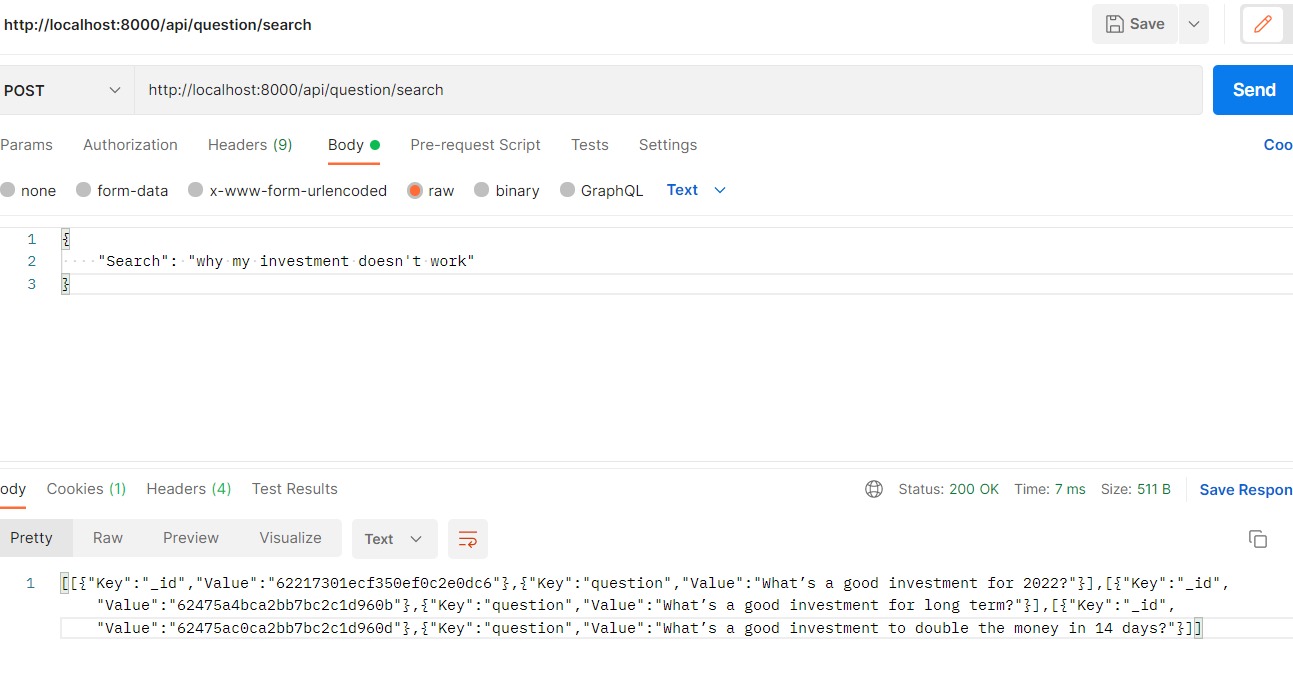Click Save Response link

[1245, 489]
